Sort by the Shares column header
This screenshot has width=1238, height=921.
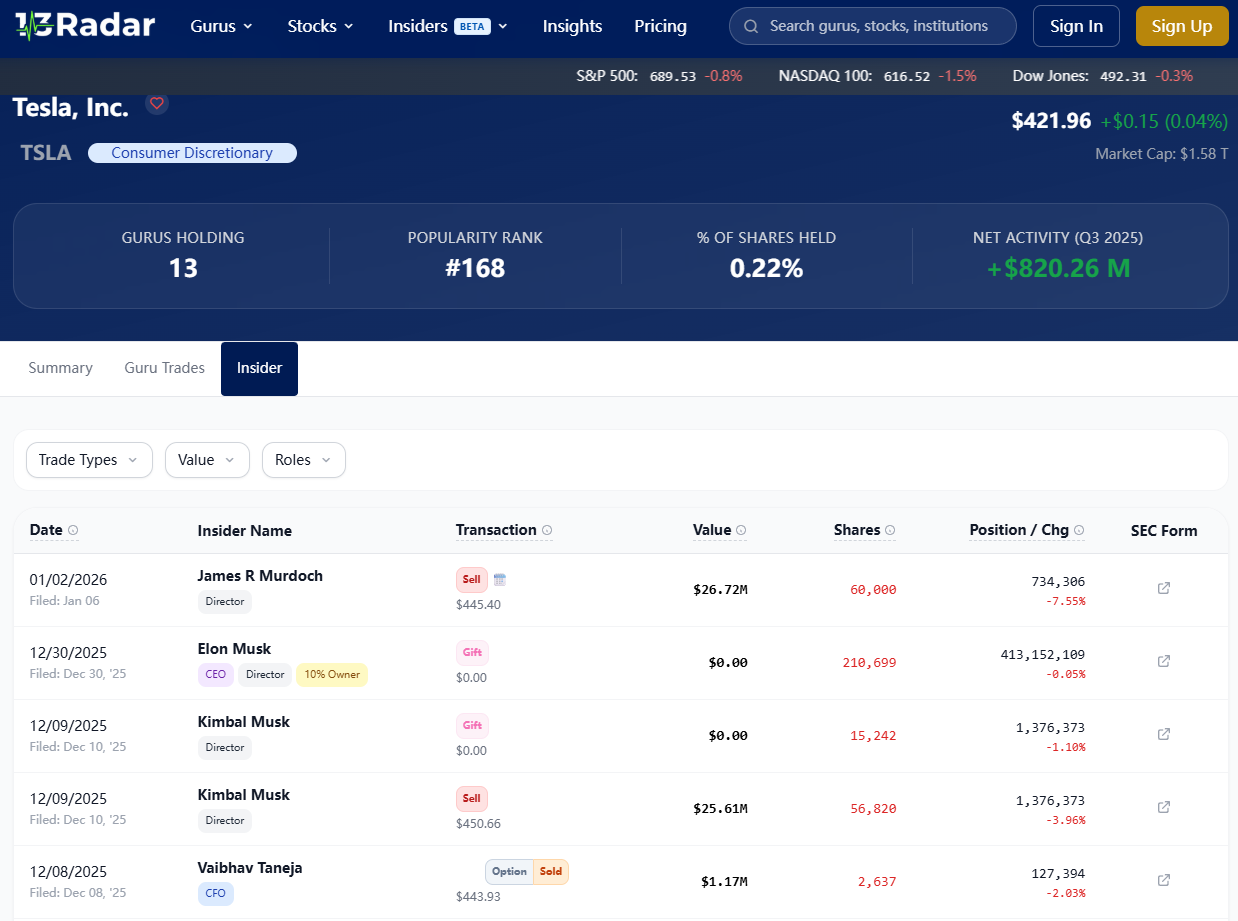click(x=857, y=530)
